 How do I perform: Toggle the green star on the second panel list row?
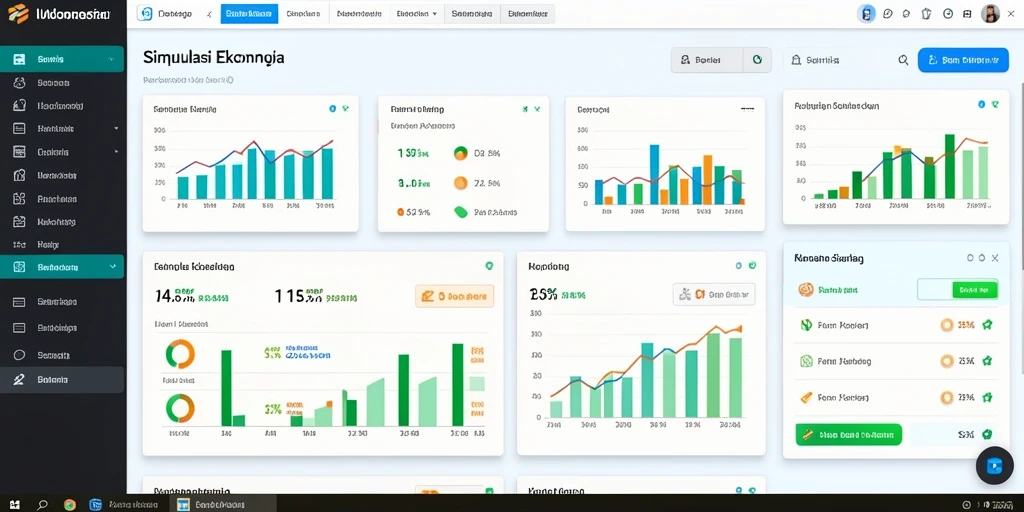click(987, 360)
